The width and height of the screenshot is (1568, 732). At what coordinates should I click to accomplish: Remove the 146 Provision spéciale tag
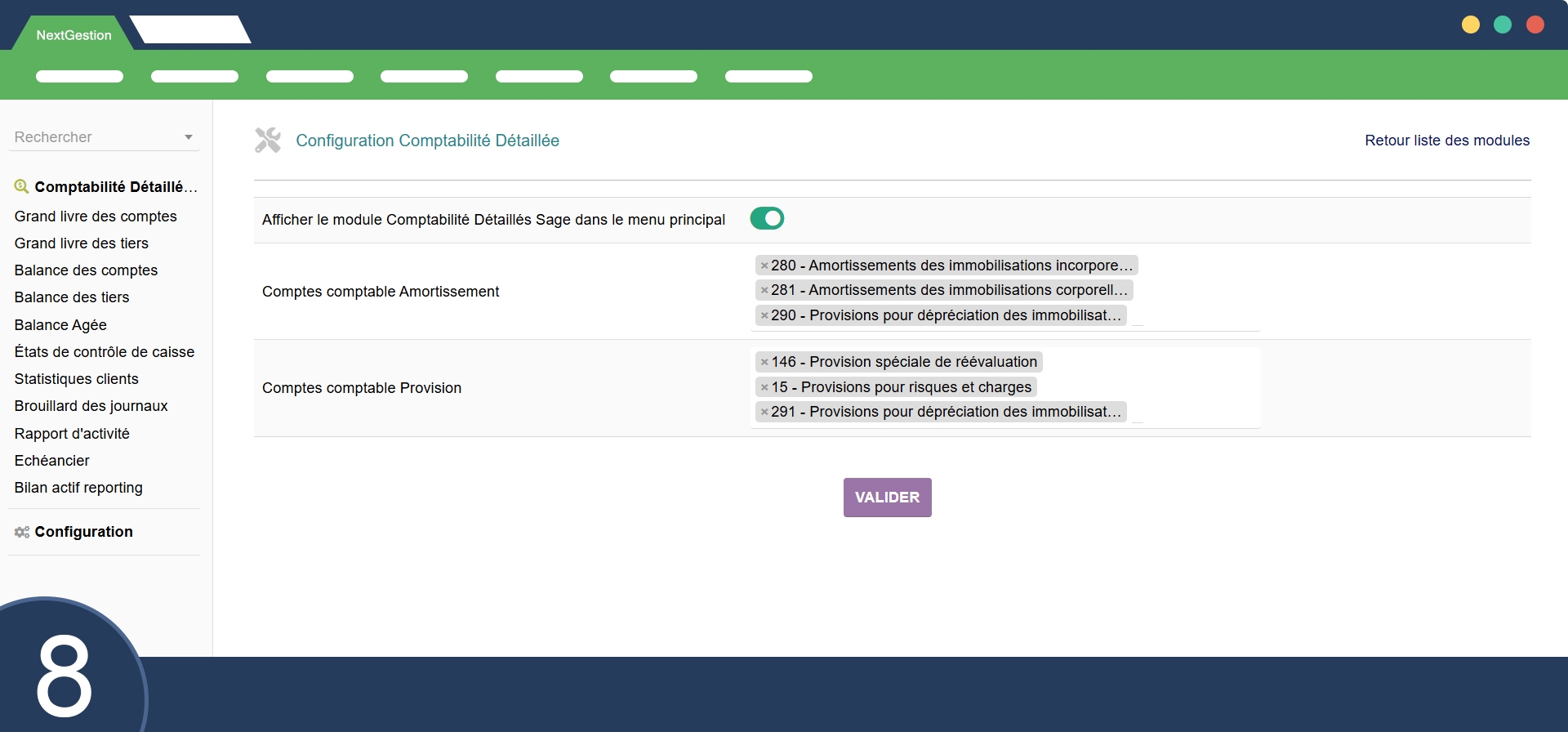[764, 362]
